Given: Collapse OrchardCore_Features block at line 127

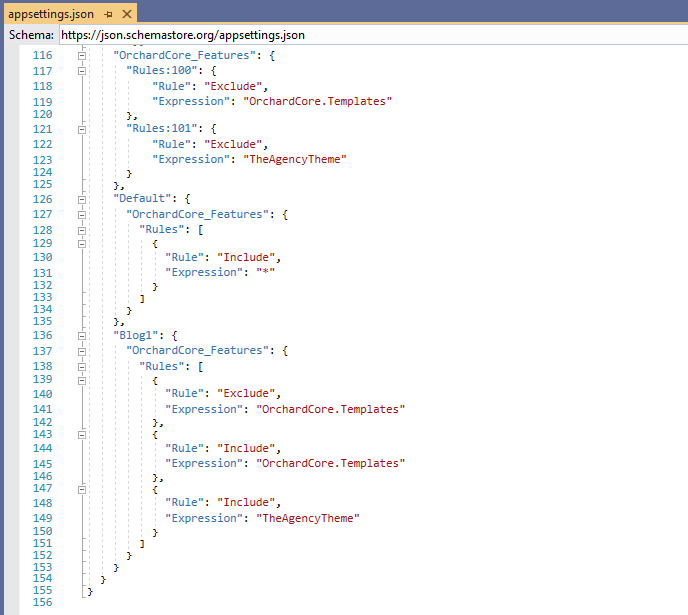Looking at the screenshot, I should coord(82,215).
